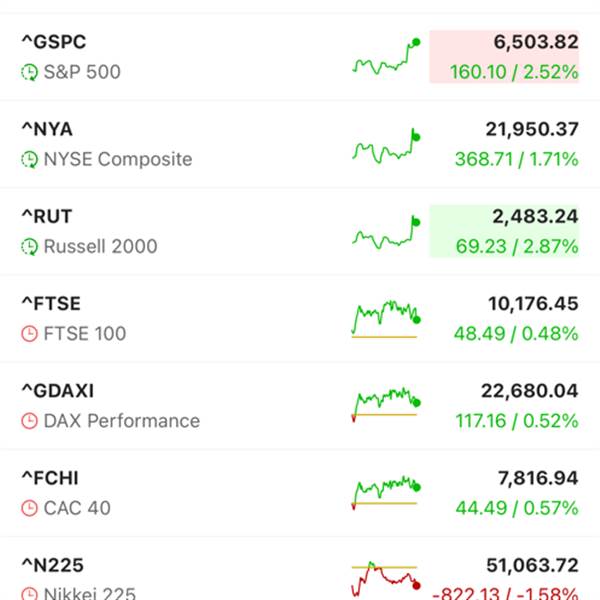Image resolution: width=600 pixels, height=600 pixels.
Task: Tap the S&P 500 price 6,503.82
Action: click(535, 42)
